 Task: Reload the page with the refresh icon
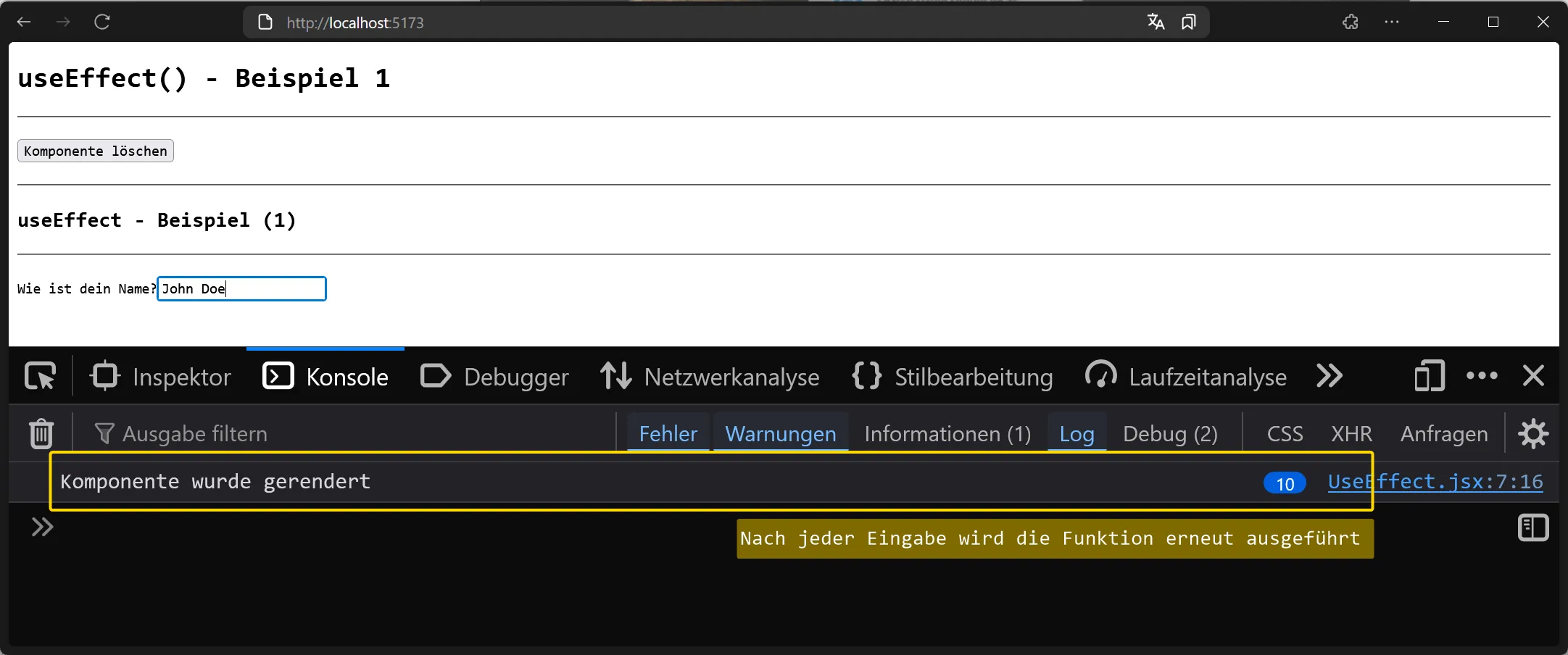tap(102, 22)
